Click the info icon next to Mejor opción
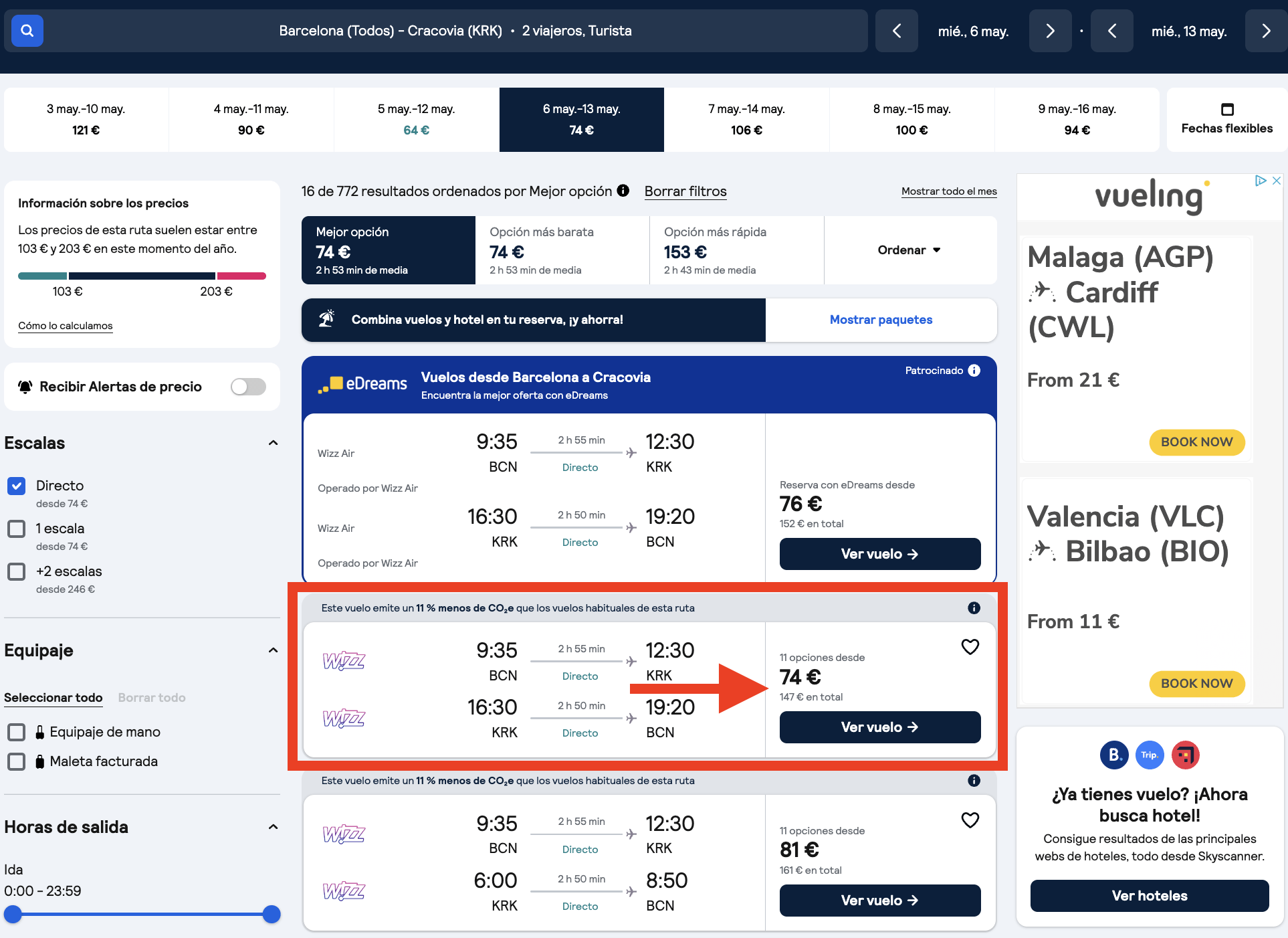This screenshot has width=1288, height=938. click(x=623, y=191)
